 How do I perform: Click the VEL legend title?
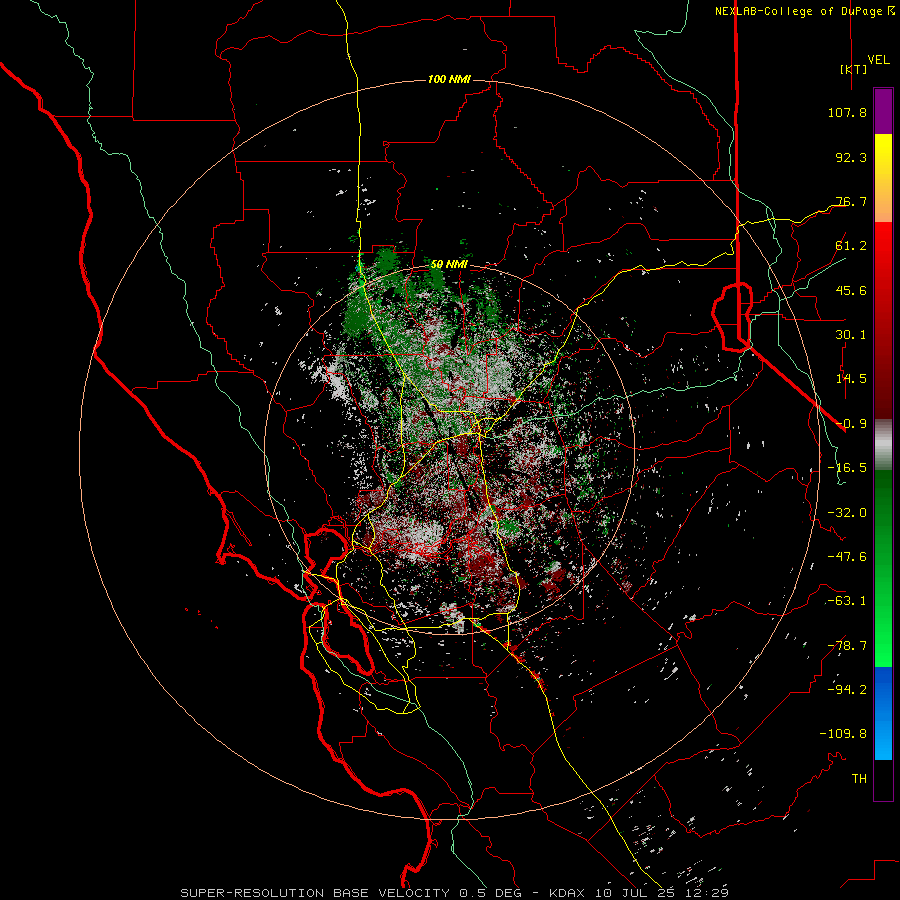point(878,60)
